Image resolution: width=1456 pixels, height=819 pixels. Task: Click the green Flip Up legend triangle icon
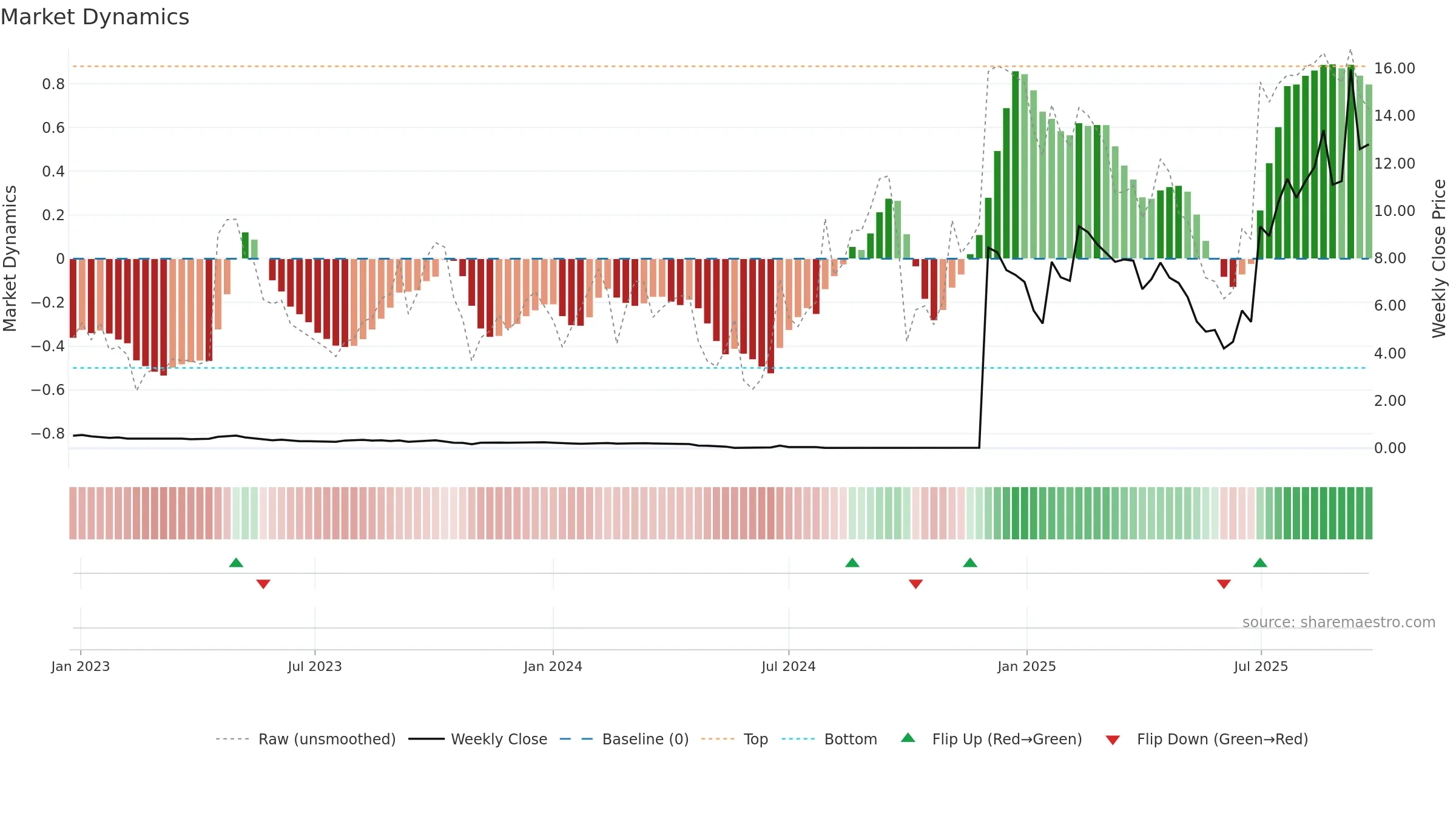[x=908, y=738]
